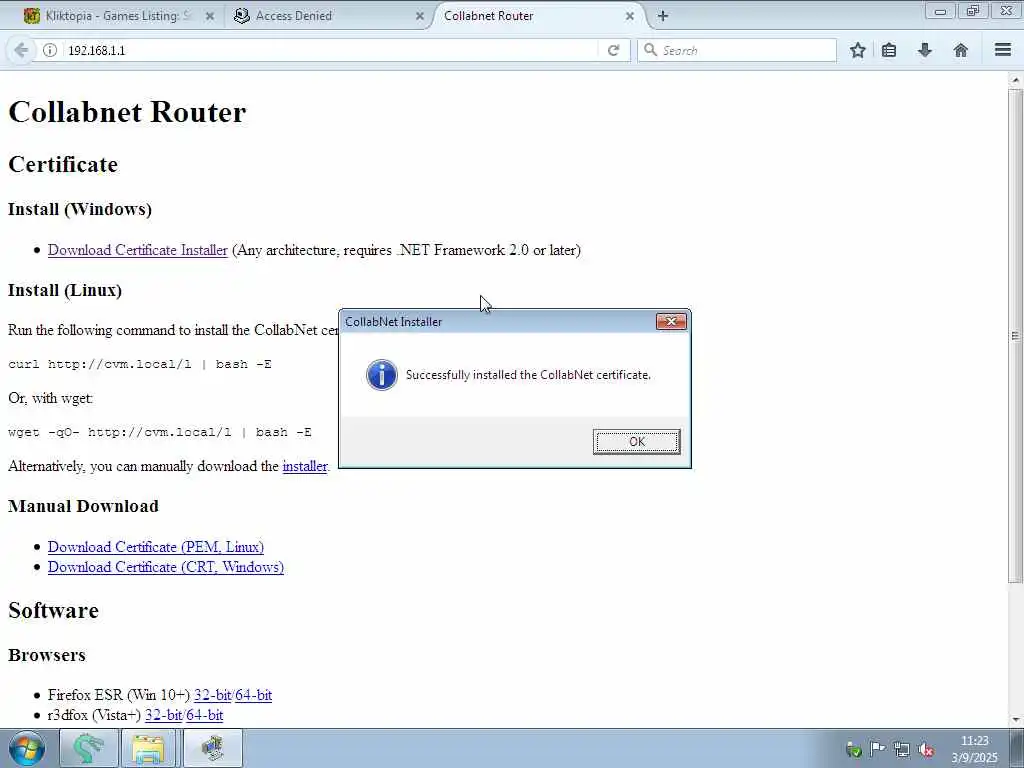Bookmark this page with the star icon
Viewport: 1024px width, 768px height.
(x=857, y=50)
